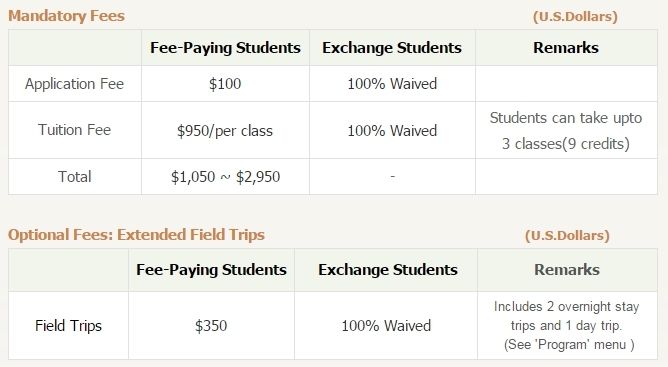Click the Total row label
This screenshot has width=668, height=367.
pos(75,176)
